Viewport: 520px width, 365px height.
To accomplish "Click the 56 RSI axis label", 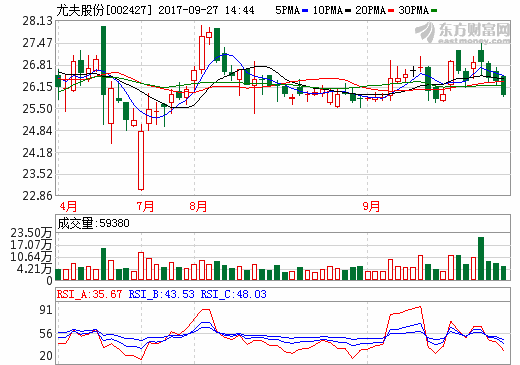I will click(46, 334).
